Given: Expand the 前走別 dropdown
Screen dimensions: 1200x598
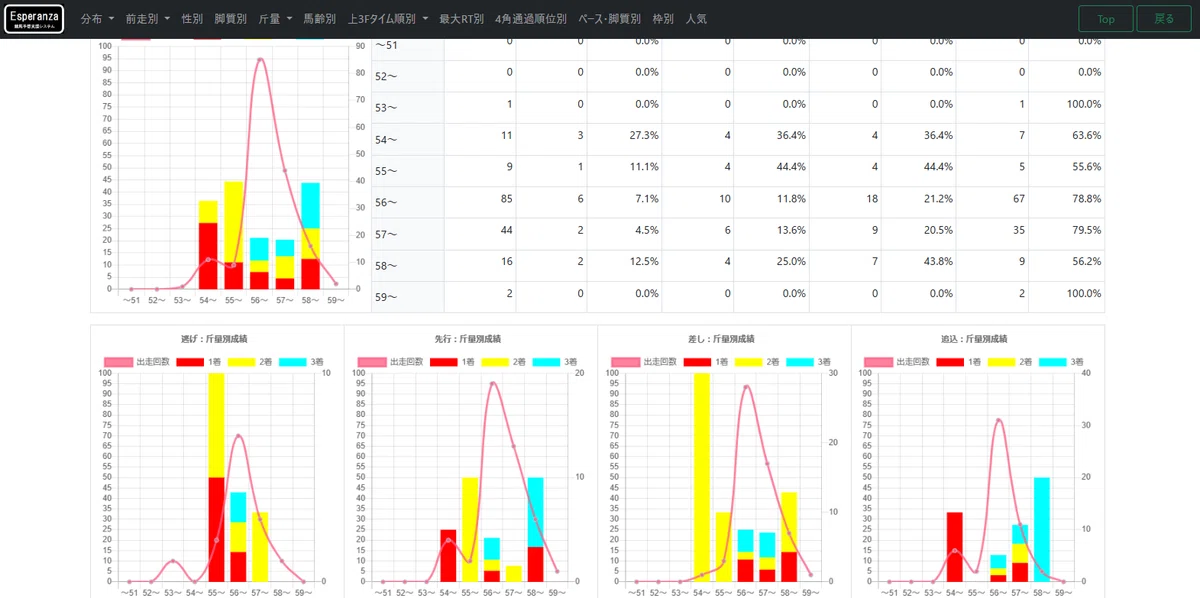Looking at the screenshot, I should coord(148,19).
